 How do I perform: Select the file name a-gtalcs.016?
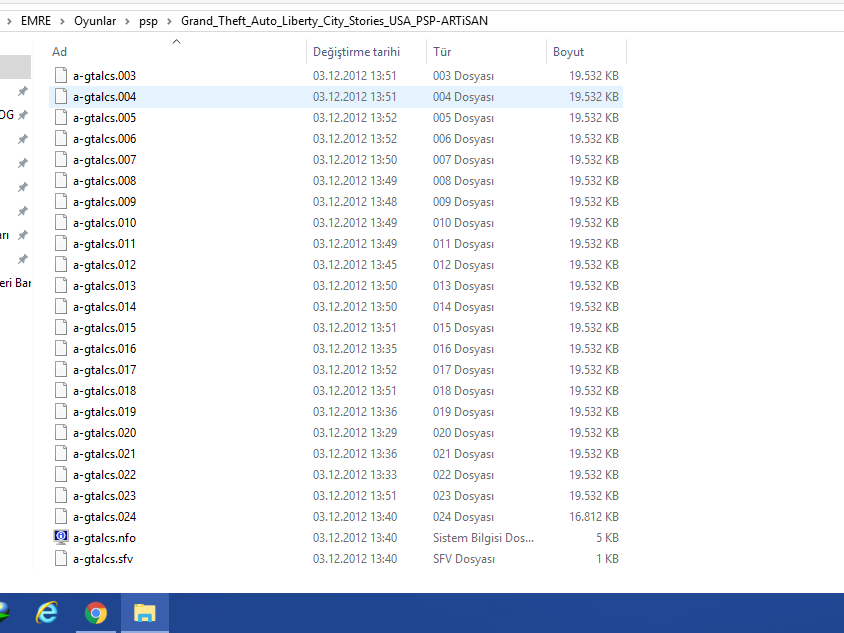[x=104, y=349]
